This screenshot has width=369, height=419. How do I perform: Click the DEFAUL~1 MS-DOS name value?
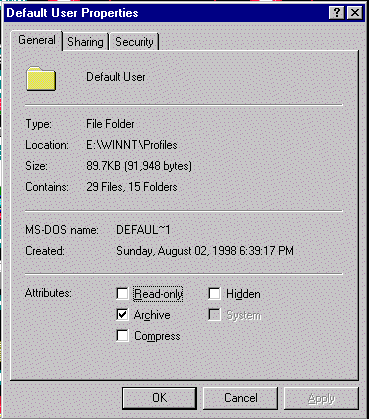pyautogui.click(x=143, y=230)
